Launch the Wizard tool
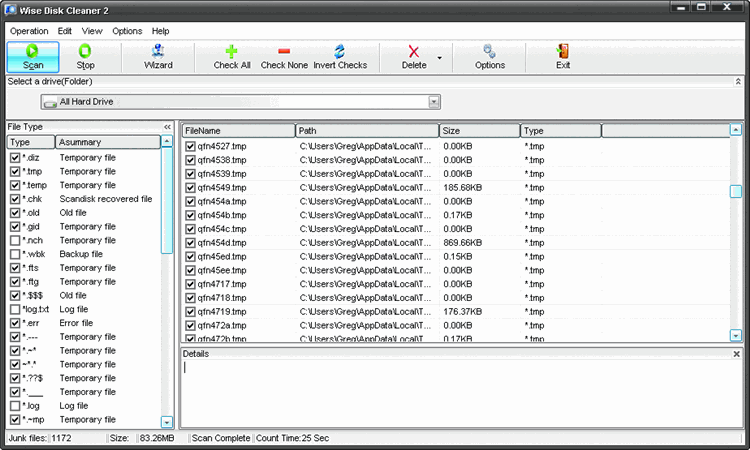The height and width of the screenshot is (450, 750). click(158, 57)
